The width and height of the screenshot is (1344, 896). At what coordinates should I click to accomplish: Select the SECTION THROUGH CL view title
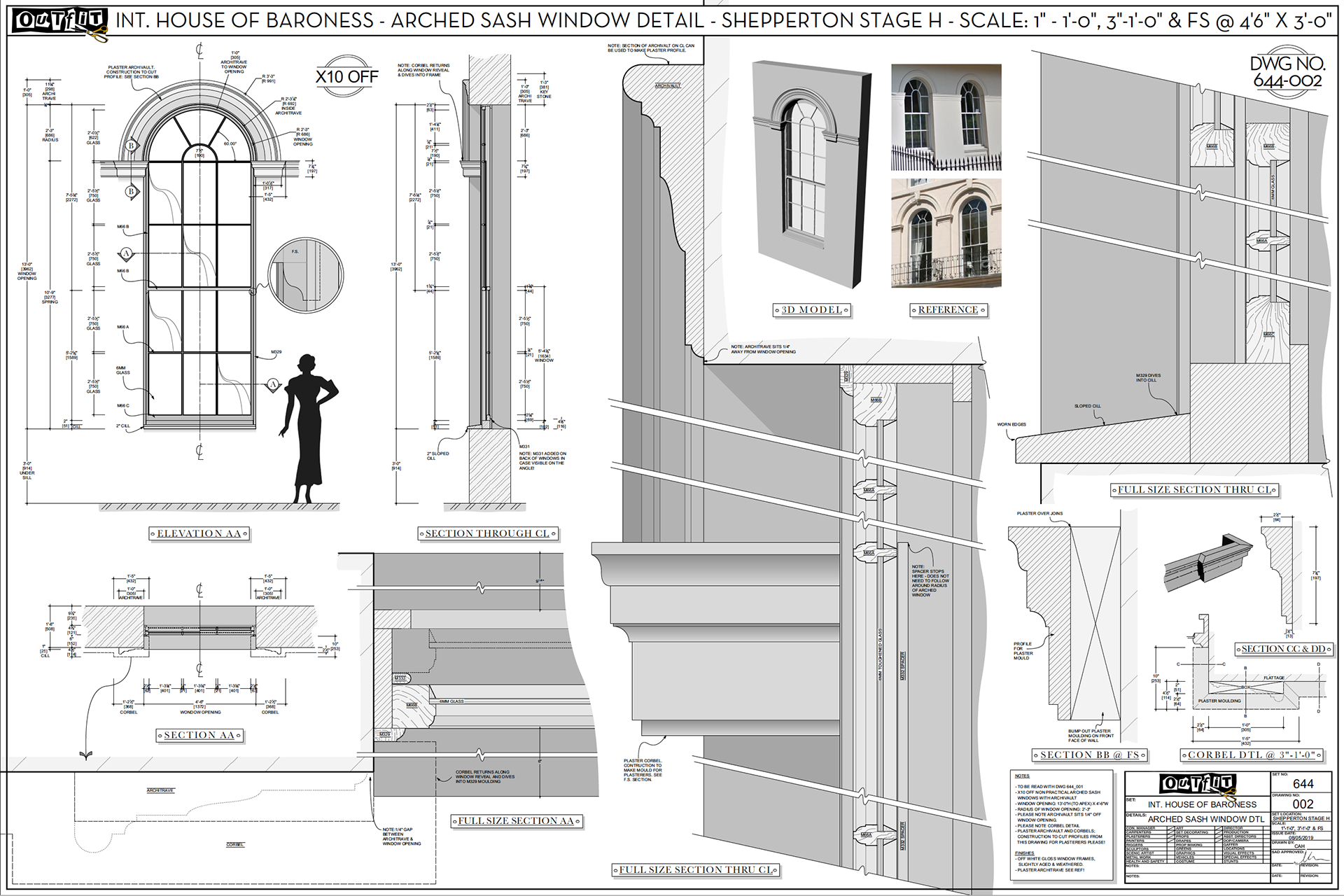click(487, 533)
